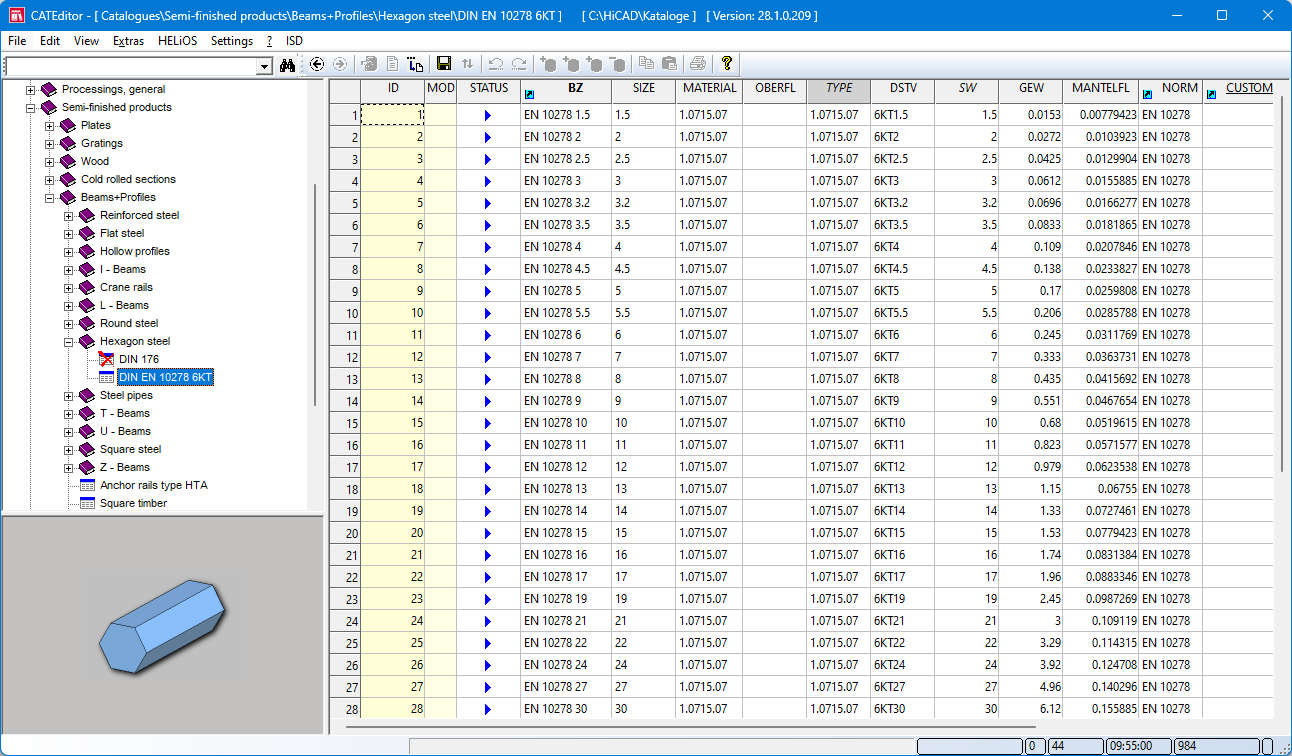1292x756 pixels.
Task: Click the CATEditor application icon in title bar
Action: [16, 16]
